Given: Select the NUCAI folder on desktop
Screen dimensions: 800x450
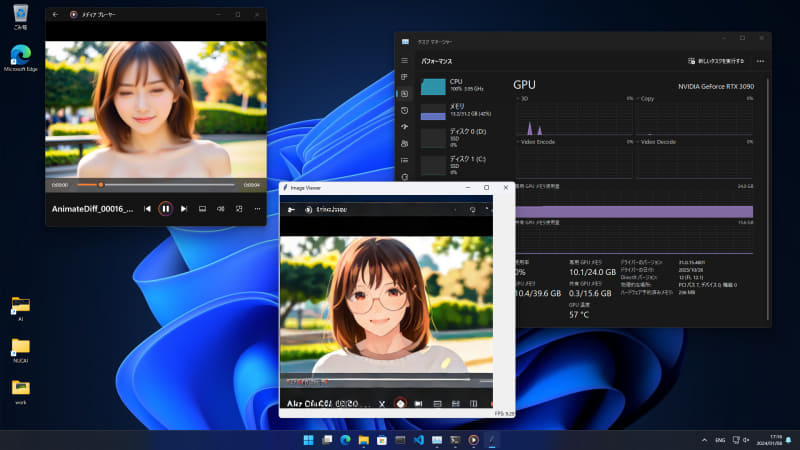Looking at the screenshot, I should pyautogui.click(x=20, y=350).
